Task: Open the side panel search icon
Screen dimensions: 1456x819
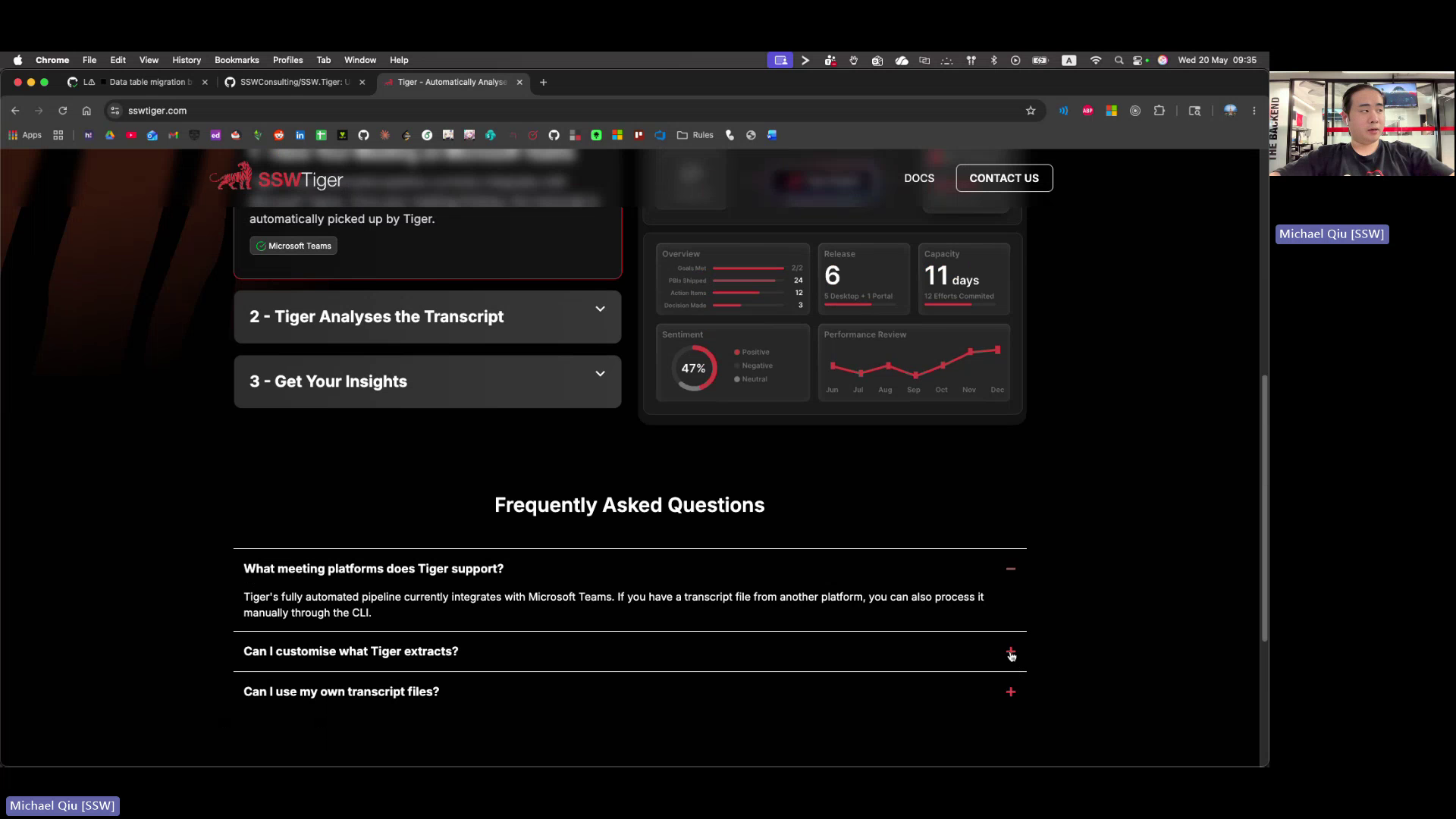Action: (x=1194, y=111)
